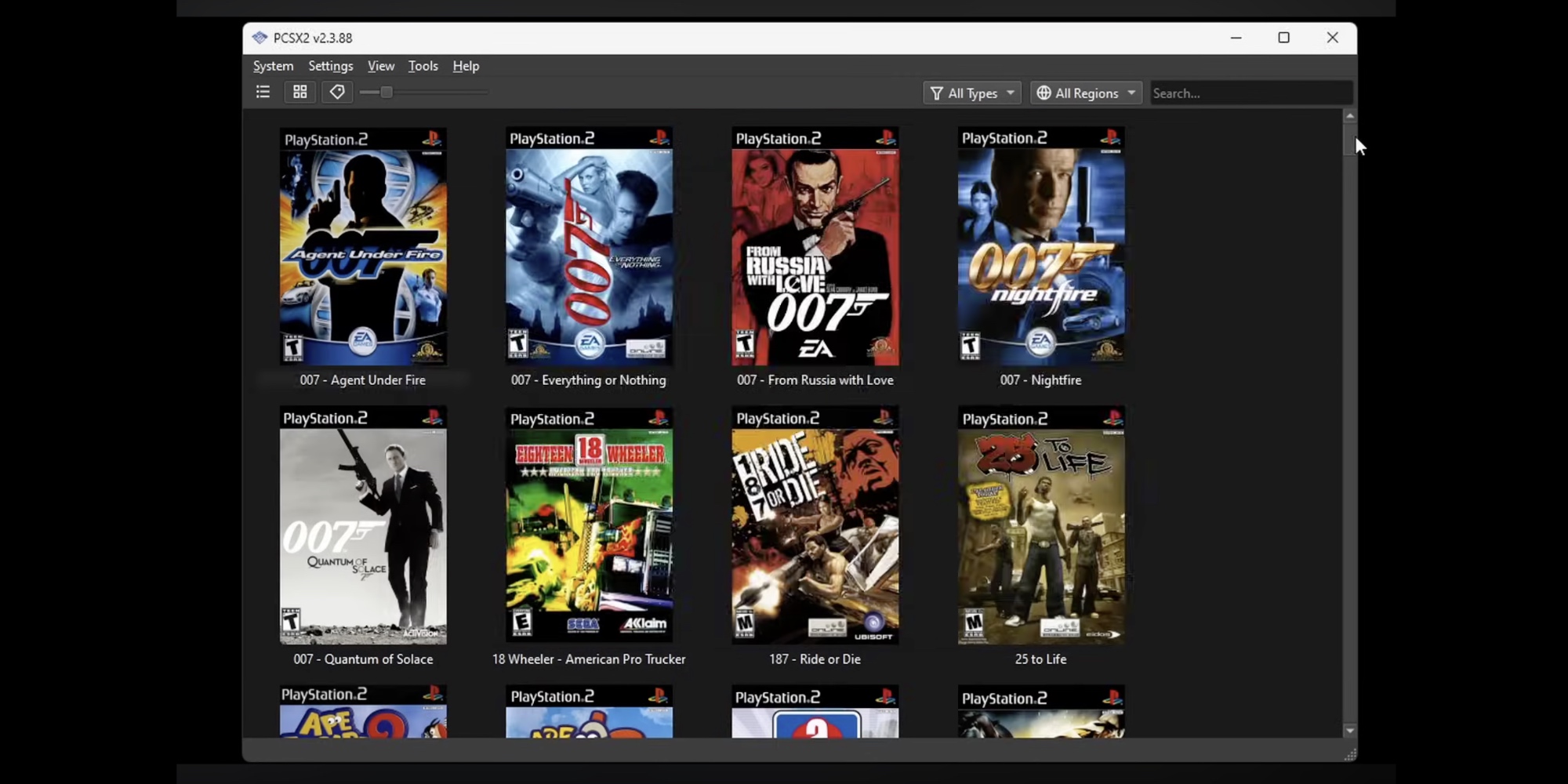Toggle the game tags filter icon
Screen dimensions: 1568x784
(336, 92)
